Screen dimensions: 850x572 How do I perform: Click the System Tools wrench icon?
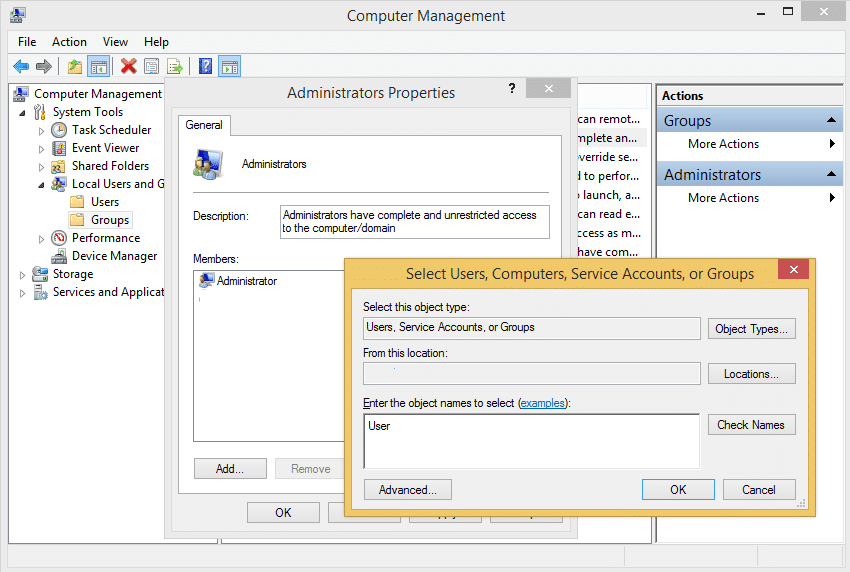coord(40,112)
